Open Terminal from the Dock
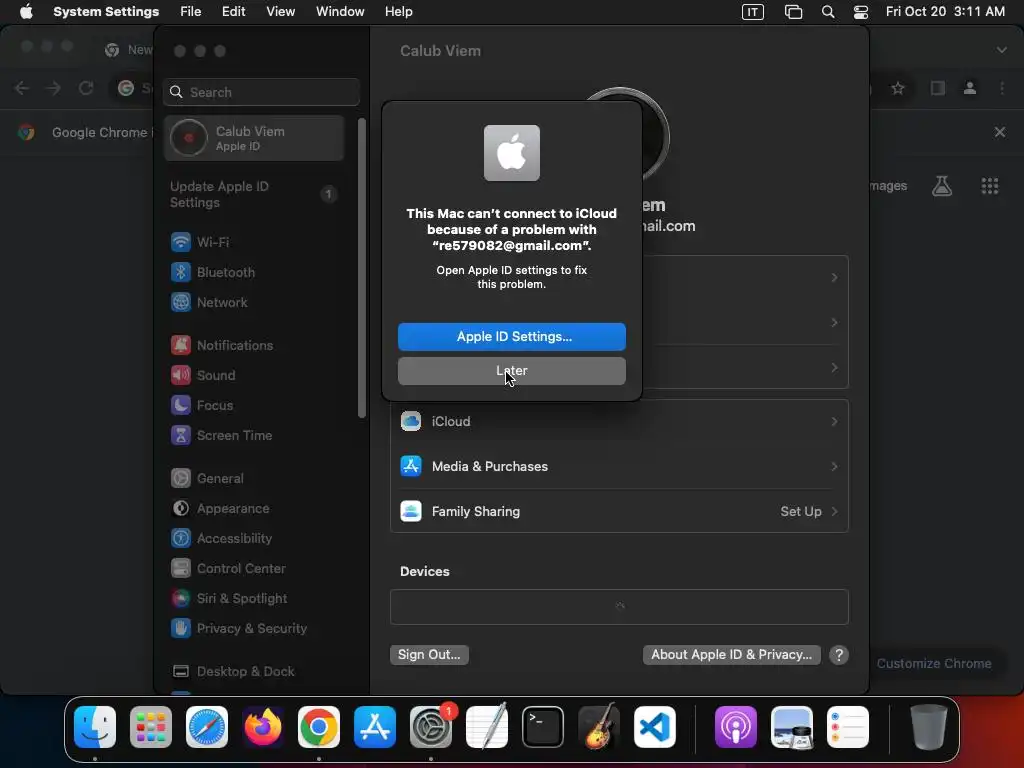Image resolution: width=1024 pixels, height=768 pixels. pyautogui.click(x=543, y=727)
